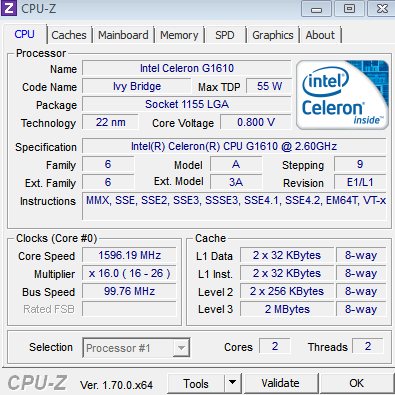Click the version text Ver. 1.70.0.x64
Image resolution: width=395 pixels, height=395 pixels.
[116, 385]
